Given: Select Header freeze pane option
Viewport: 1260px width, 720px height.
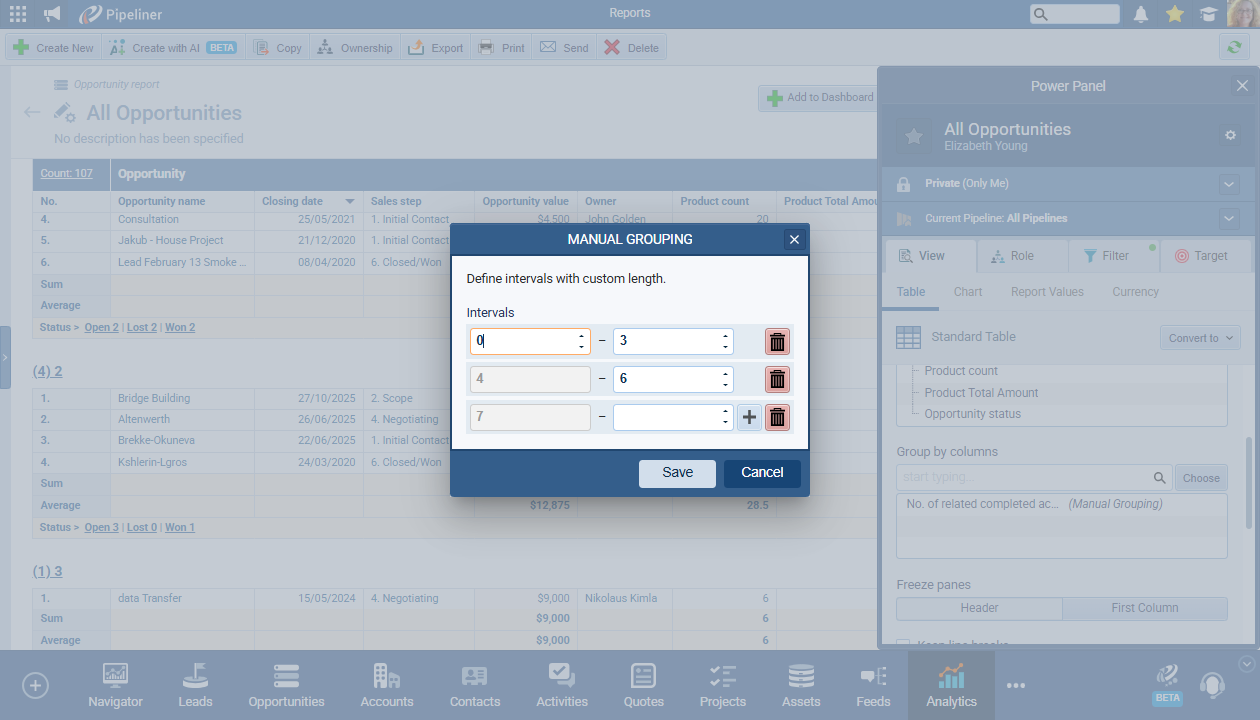Looking at the screenshot, I should point(979,608).
